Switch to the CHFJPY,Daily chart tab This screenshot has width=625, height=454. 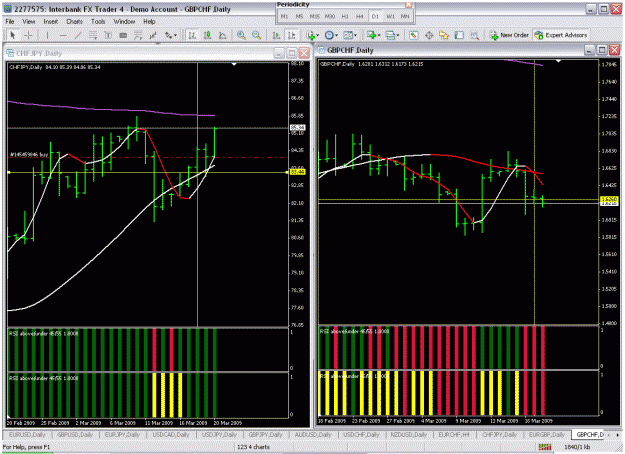click(x=499, y=434)
